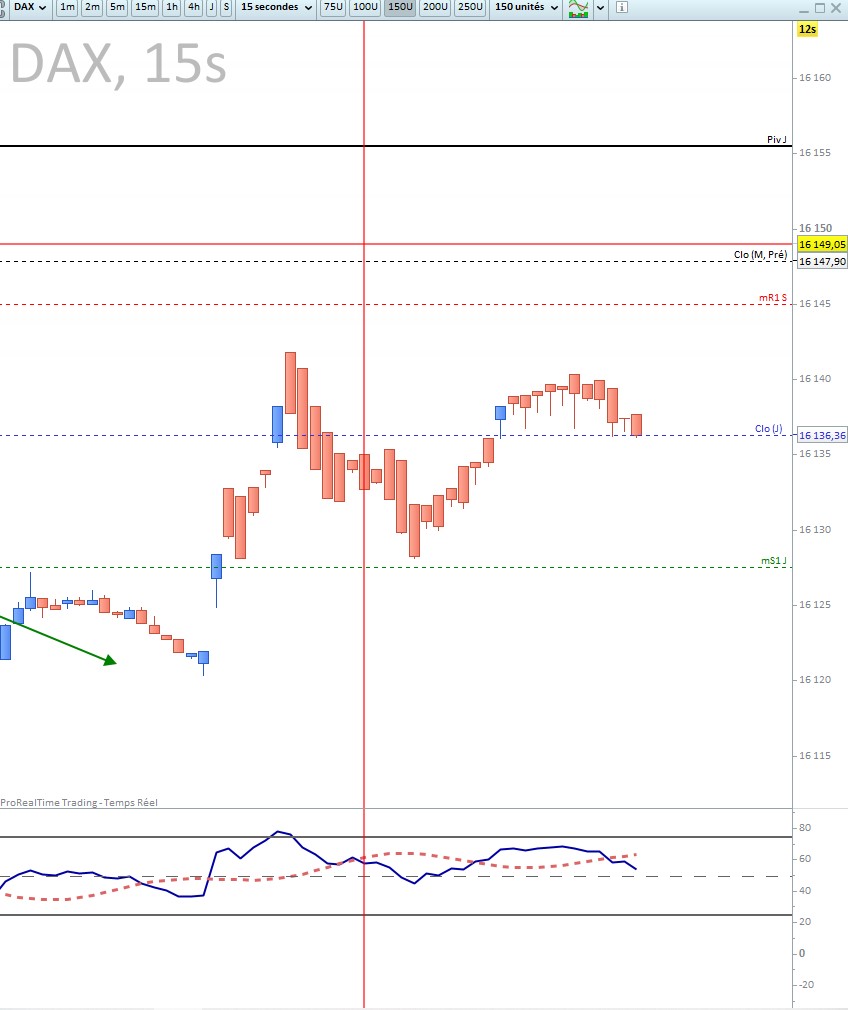
Task: Show 200U units of history
Action: (435, 7)
